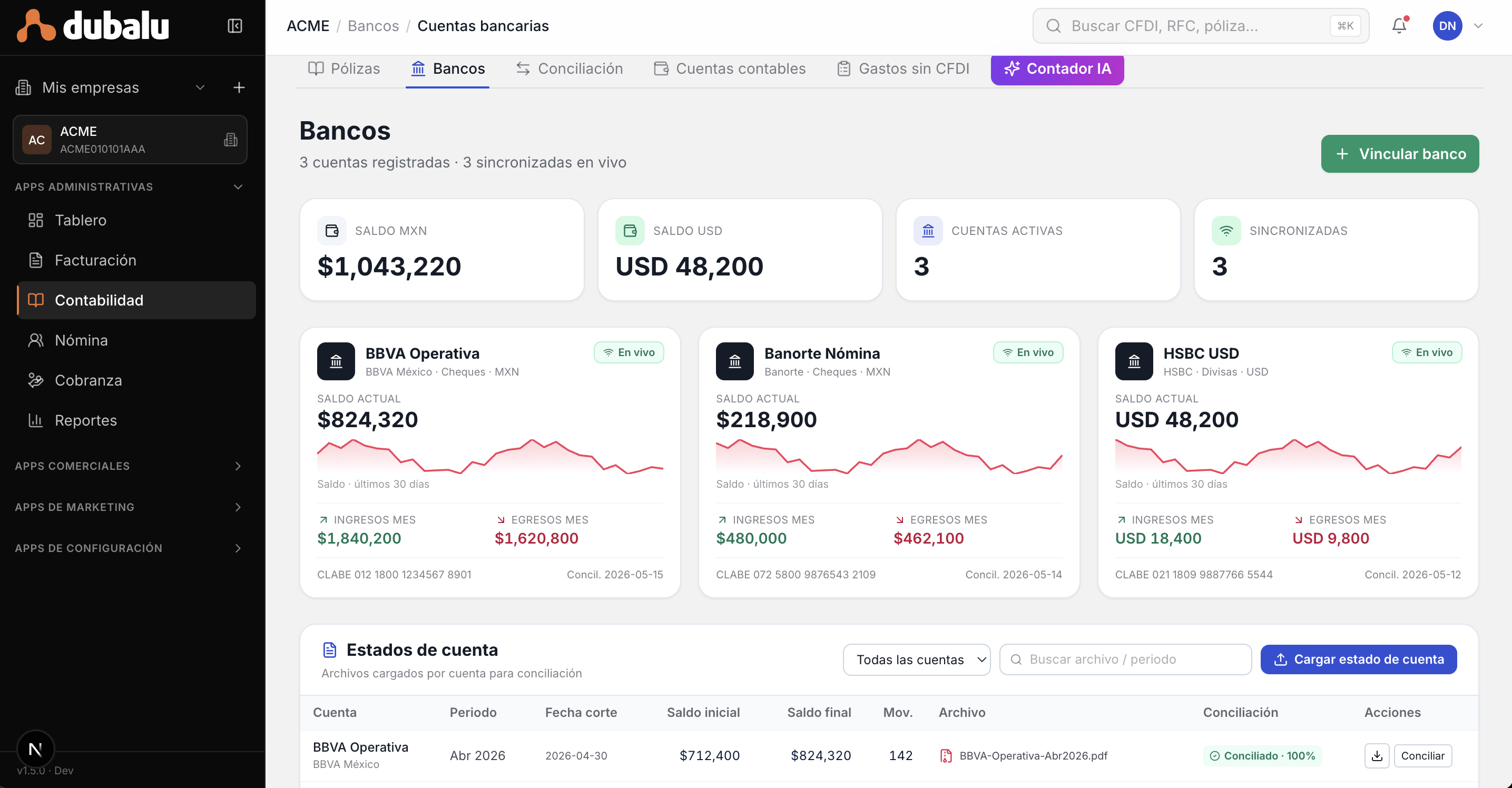Collapse the sidebar panel icon

[x=235, y=26]
